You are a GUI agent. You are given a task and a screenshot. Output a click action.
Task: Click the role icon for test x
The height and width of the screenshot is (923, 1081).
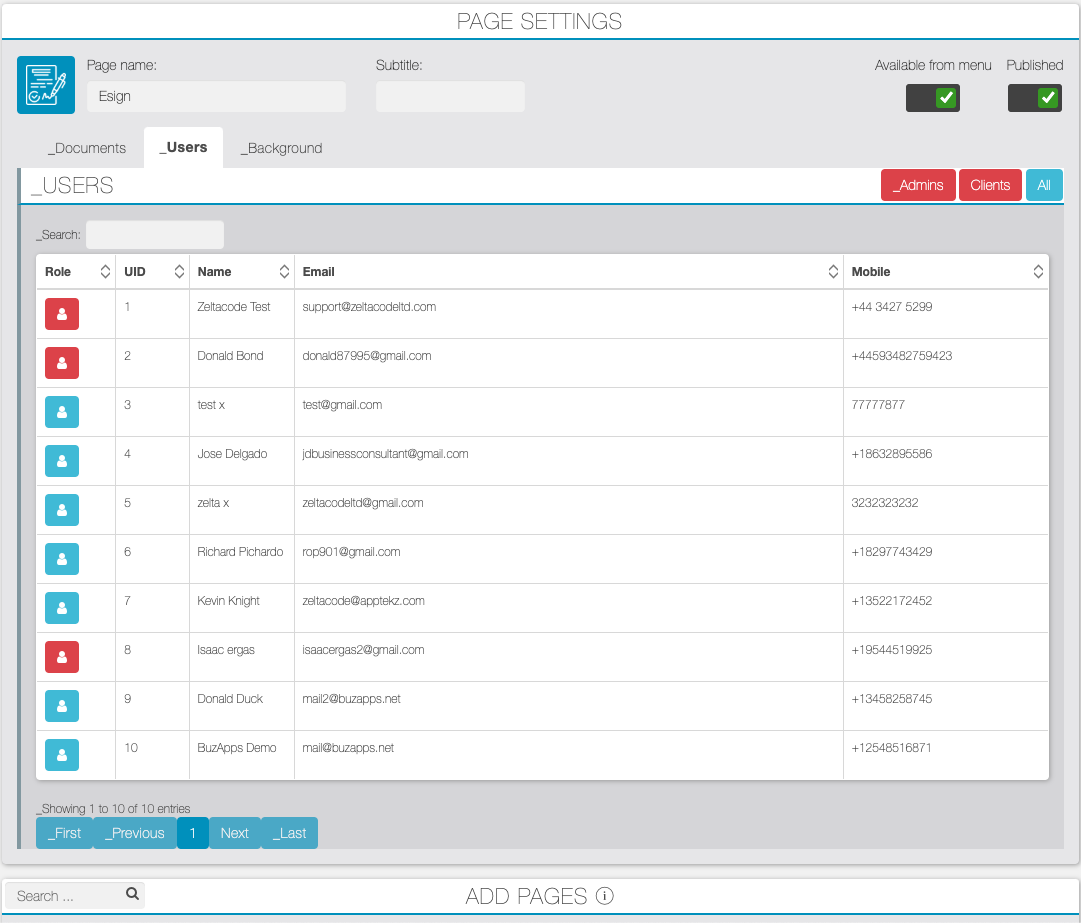(x=62, y=412)
